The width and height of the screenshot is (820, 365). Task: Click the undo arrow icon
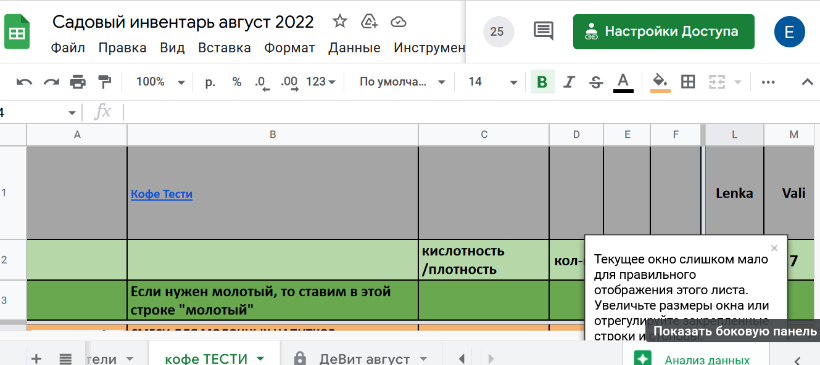click(24, 82)
